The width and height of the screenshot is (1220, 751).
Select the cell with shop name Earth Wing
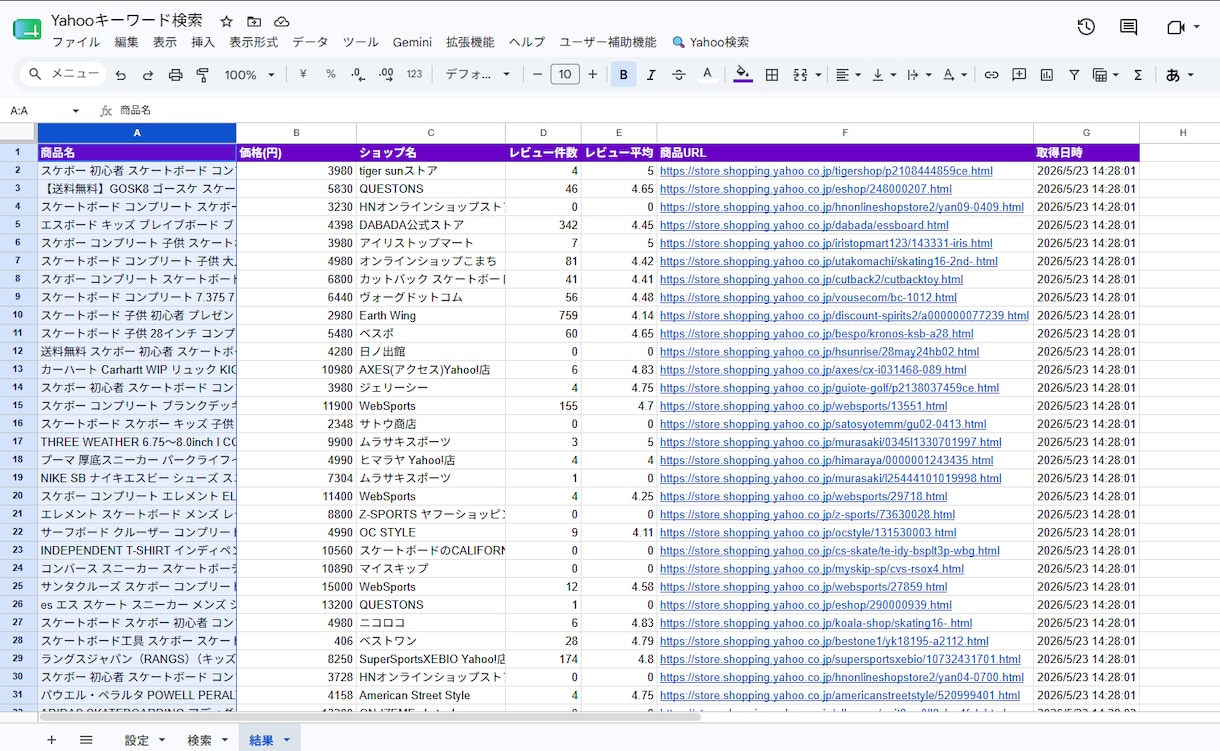click(431, 315)
